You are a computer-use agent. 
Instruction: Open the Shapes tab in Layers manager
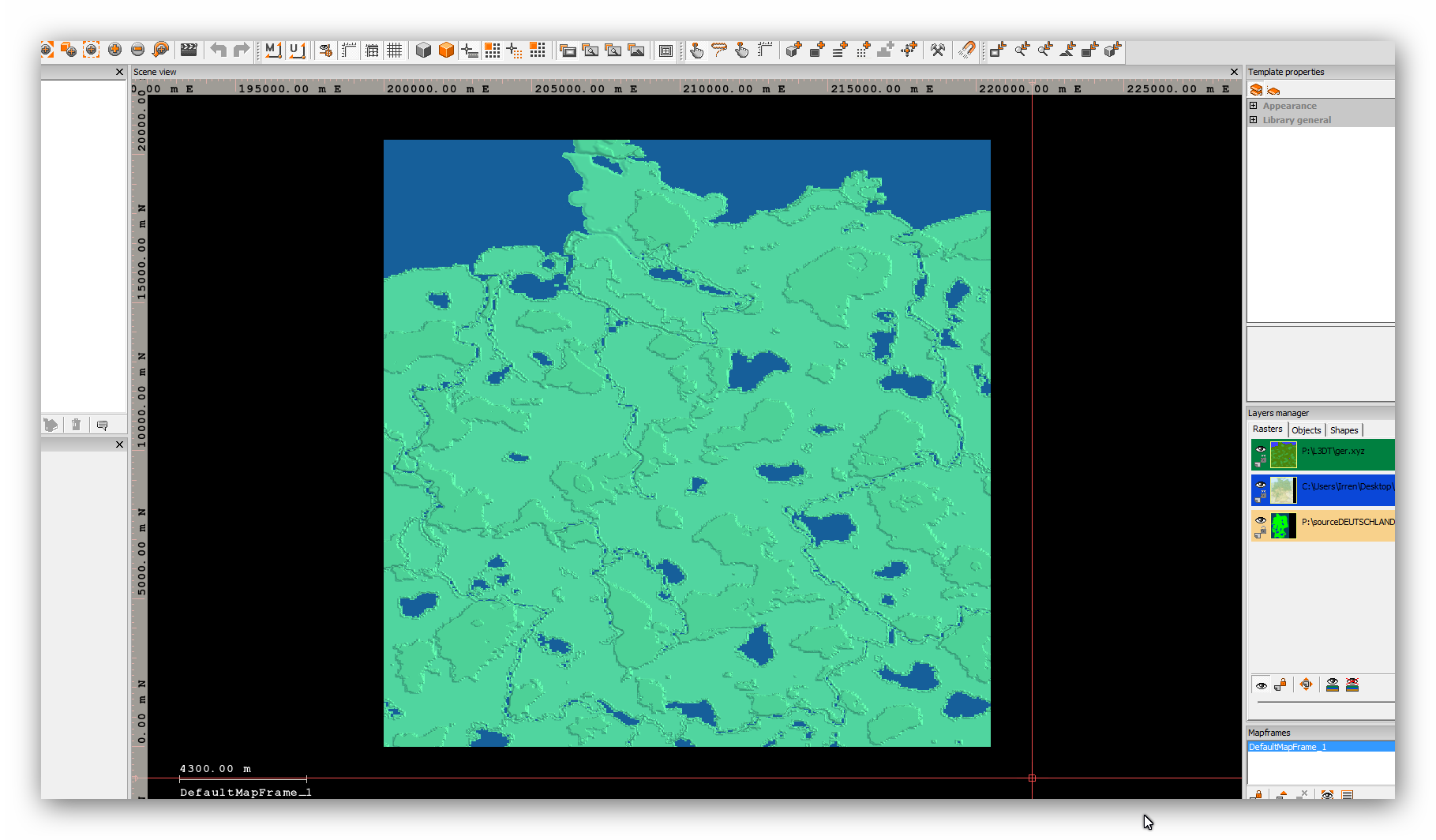tap(1344, 430)
